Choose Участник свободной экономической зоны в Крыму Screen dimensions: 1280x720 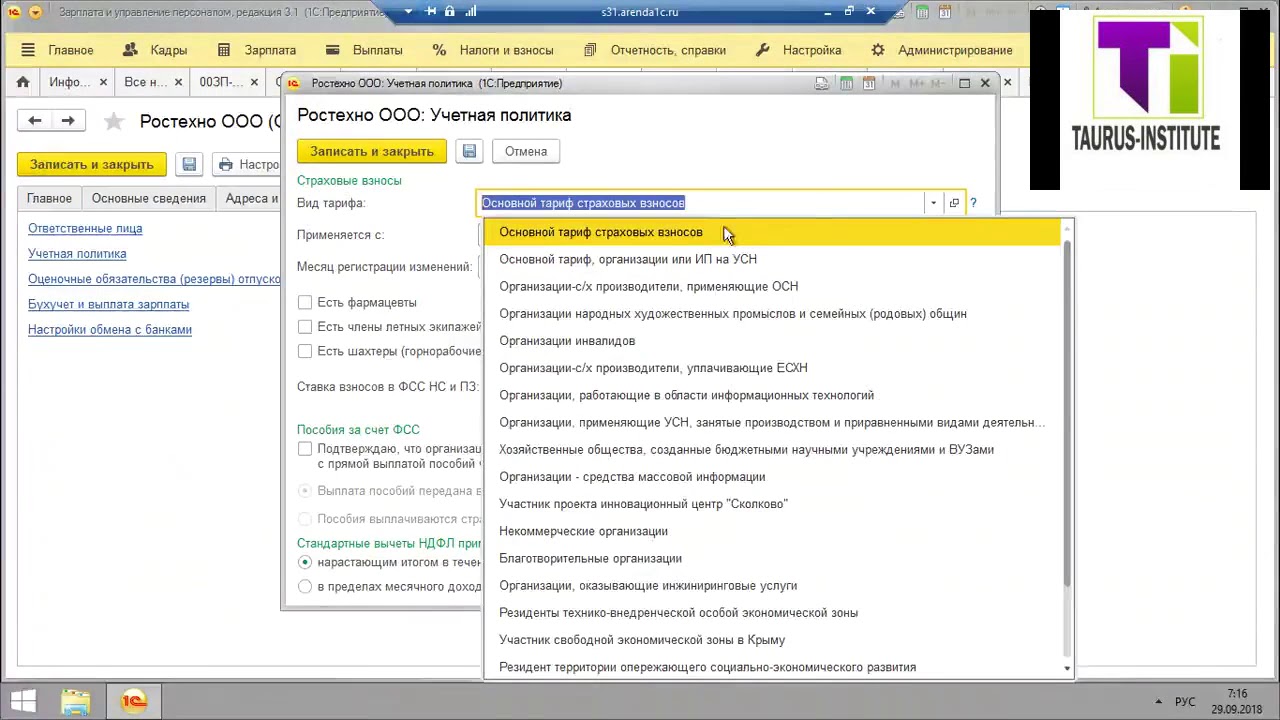(x=771, y=640)
